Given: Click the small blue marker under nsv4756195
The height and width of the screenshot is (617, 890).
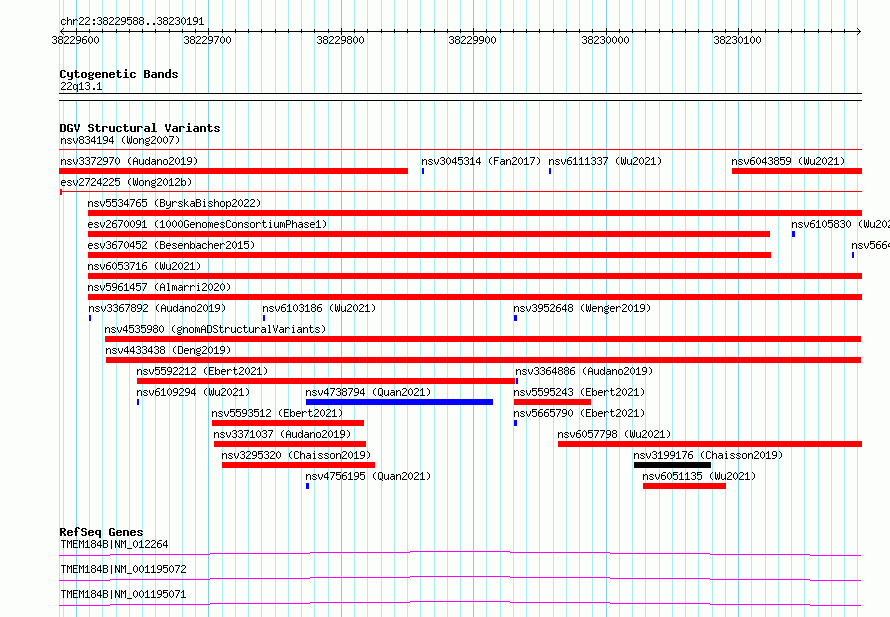Looking at the screenshot, I should click(308, 486).
